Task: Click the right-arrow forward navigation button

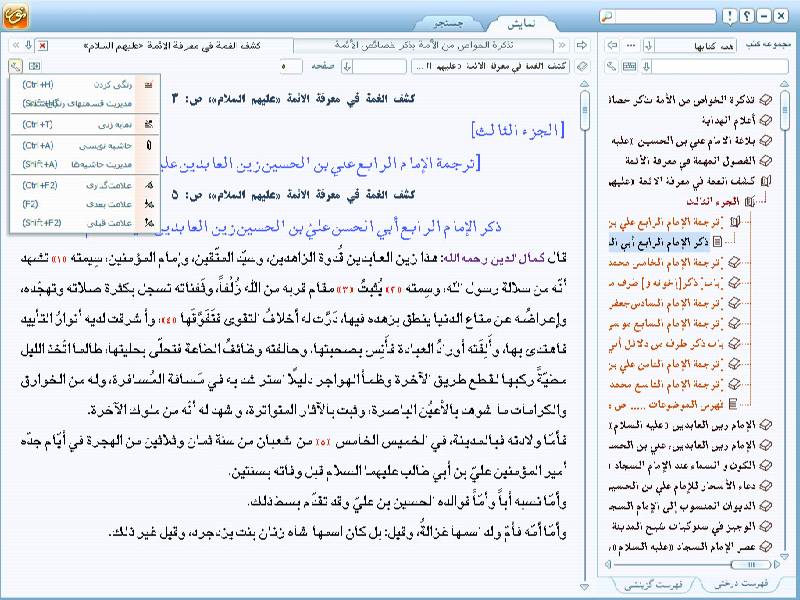Action: [x=582, y=45]
